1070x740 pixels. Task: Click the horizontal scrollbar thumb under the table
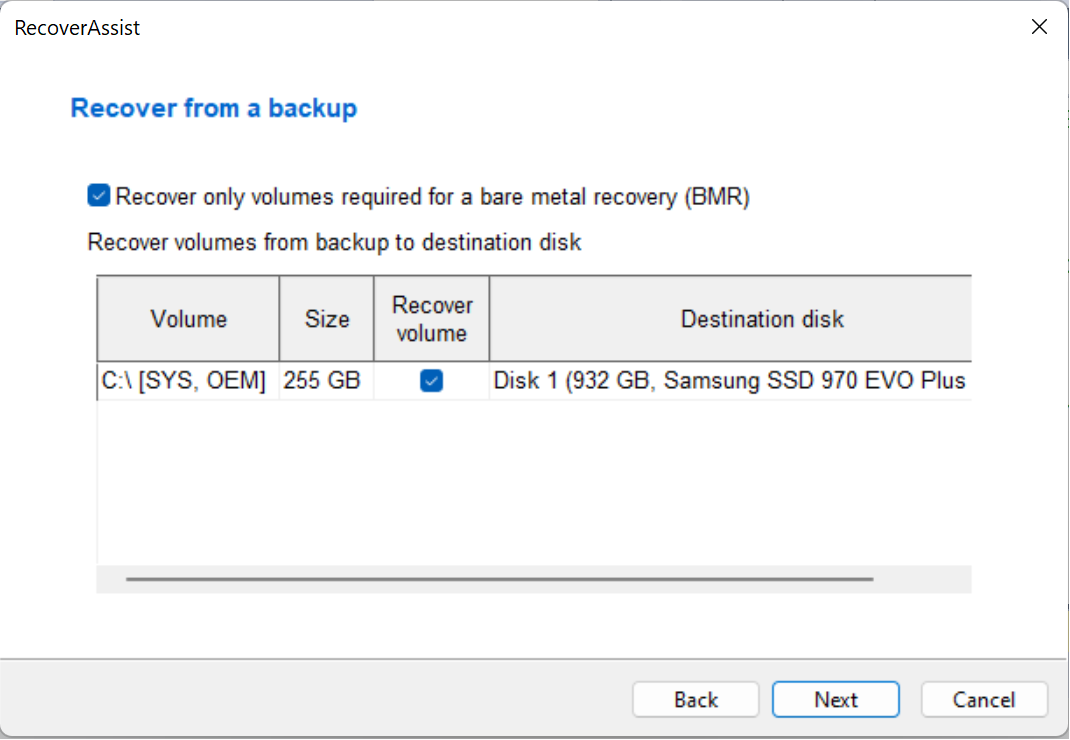pyautogui.click(x=500, y=579)
